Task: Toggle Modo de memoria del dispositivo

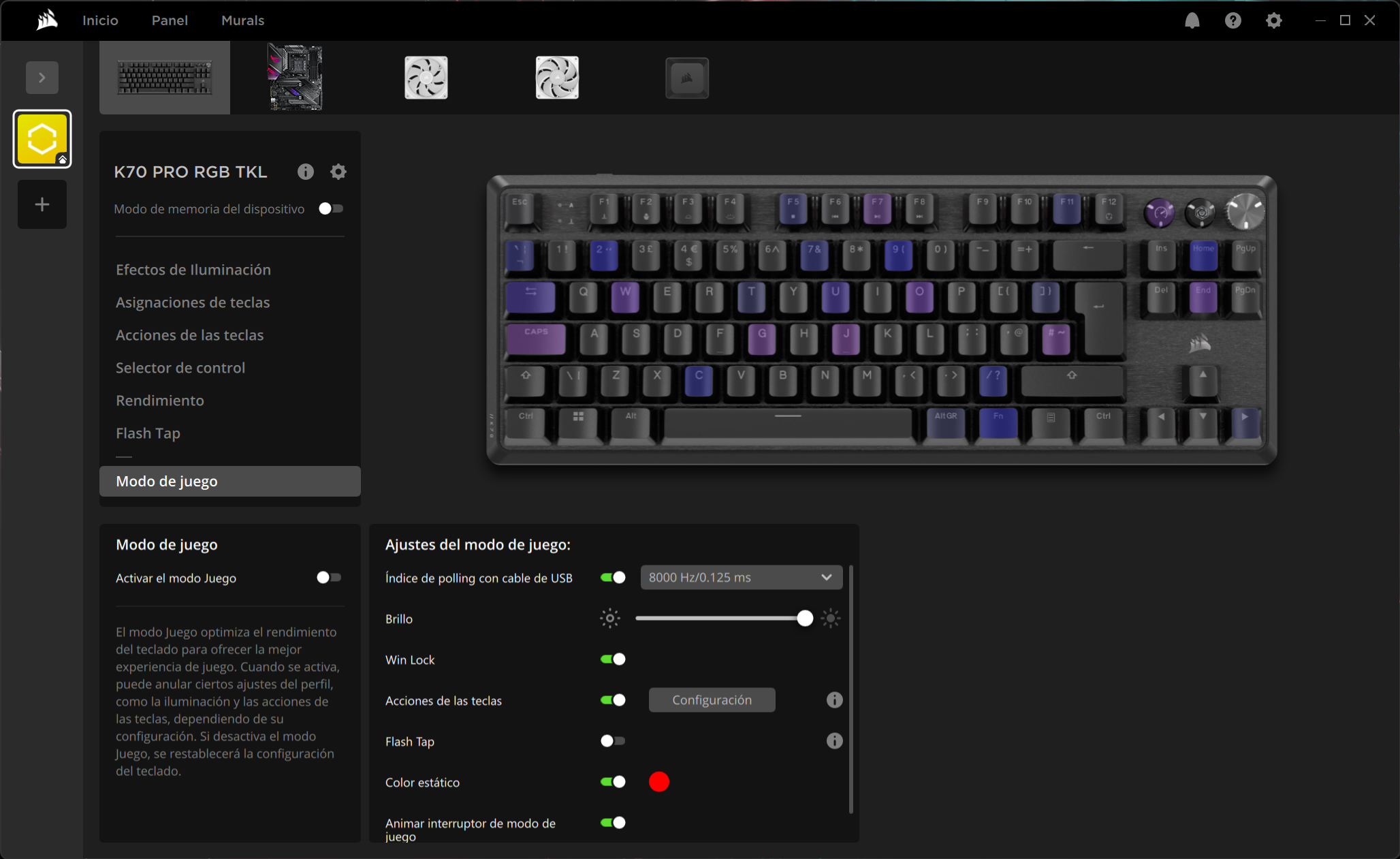Action: (331, 208)
